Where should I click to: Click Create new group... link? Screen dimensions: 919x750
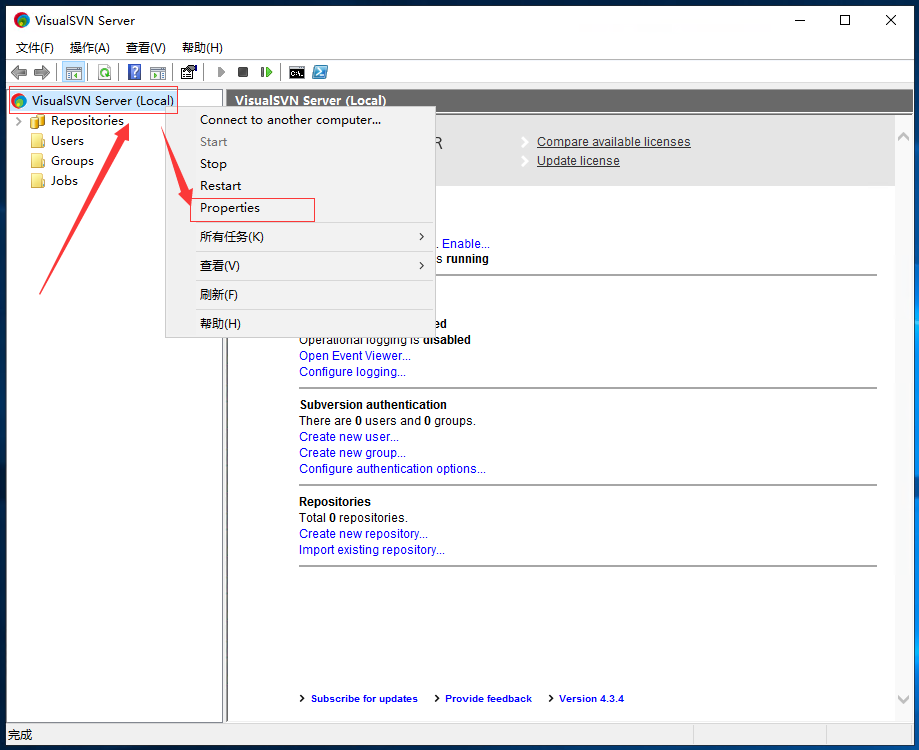(352, 453)
